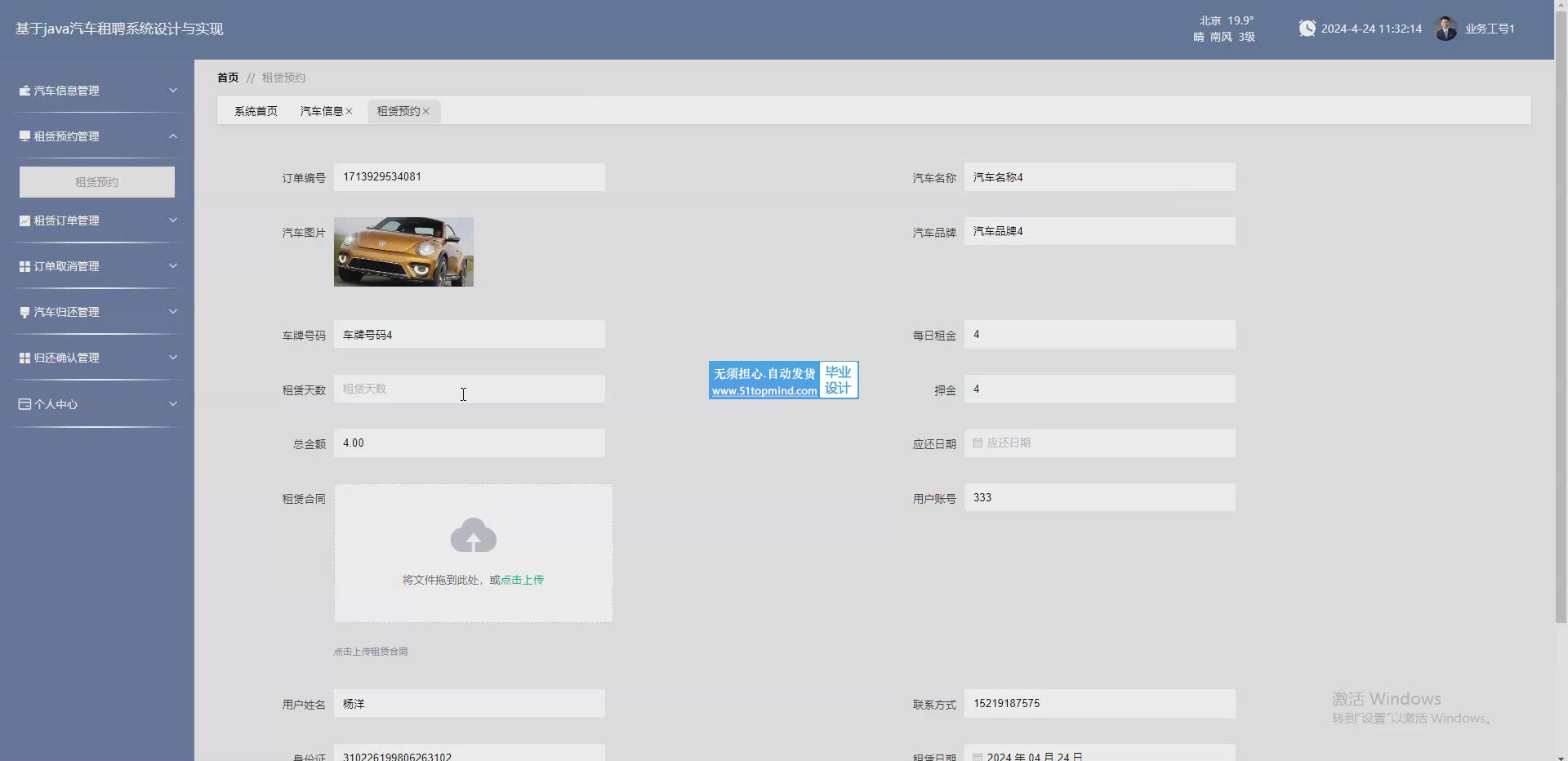Viewport: 1568px width, 761px height.
Task: Expand the 汽车信息管理 menu chevron
Action: [x=173, y=90]
